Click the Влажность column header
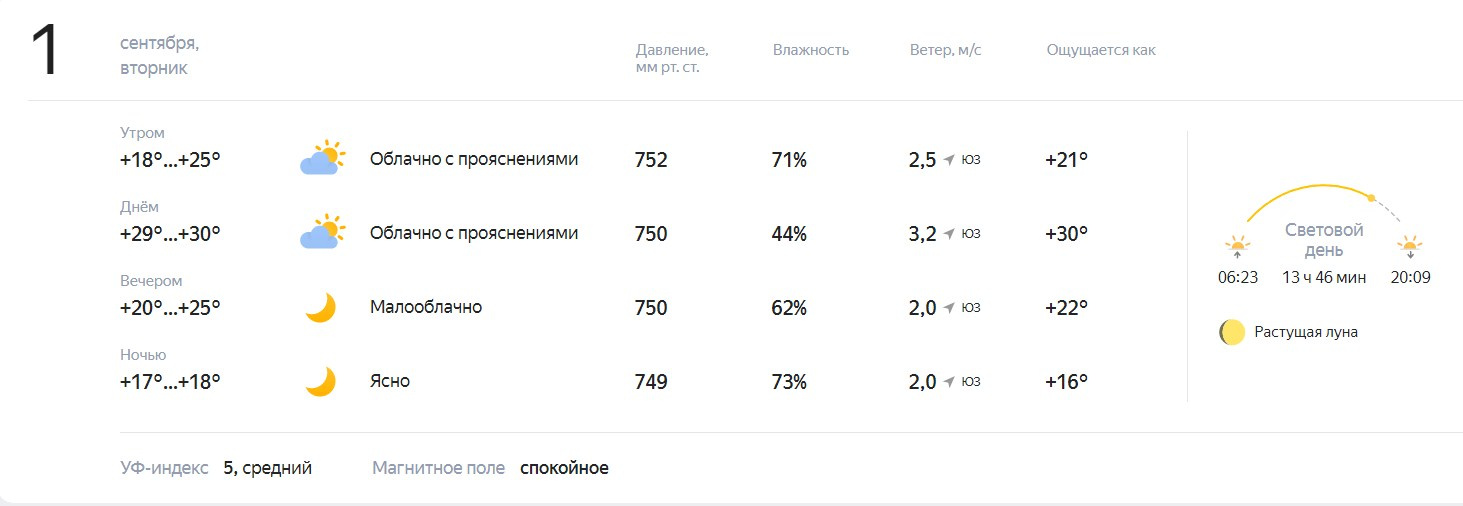The image size is (1463, 506). (811, 50)
